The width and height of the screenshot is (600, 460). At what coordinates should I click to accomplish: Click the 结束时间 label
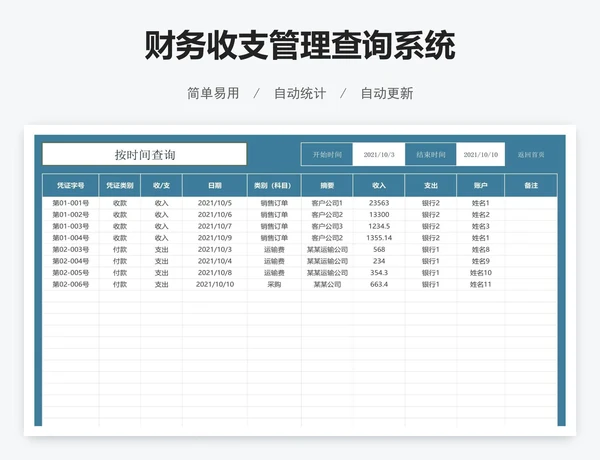click(430, 155)
